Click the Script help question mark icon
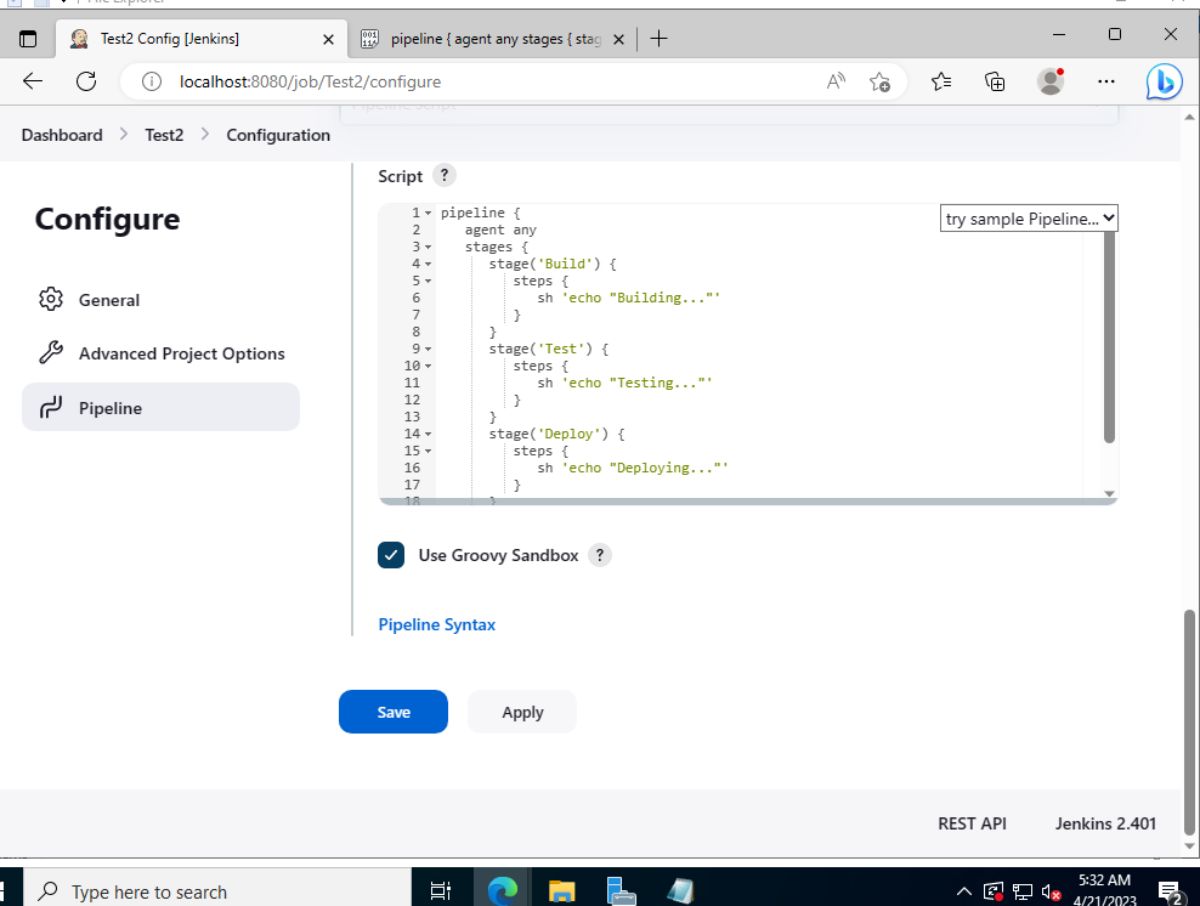Image resolution: width=1200 pixels, height=906 pixels. point(445,174)
